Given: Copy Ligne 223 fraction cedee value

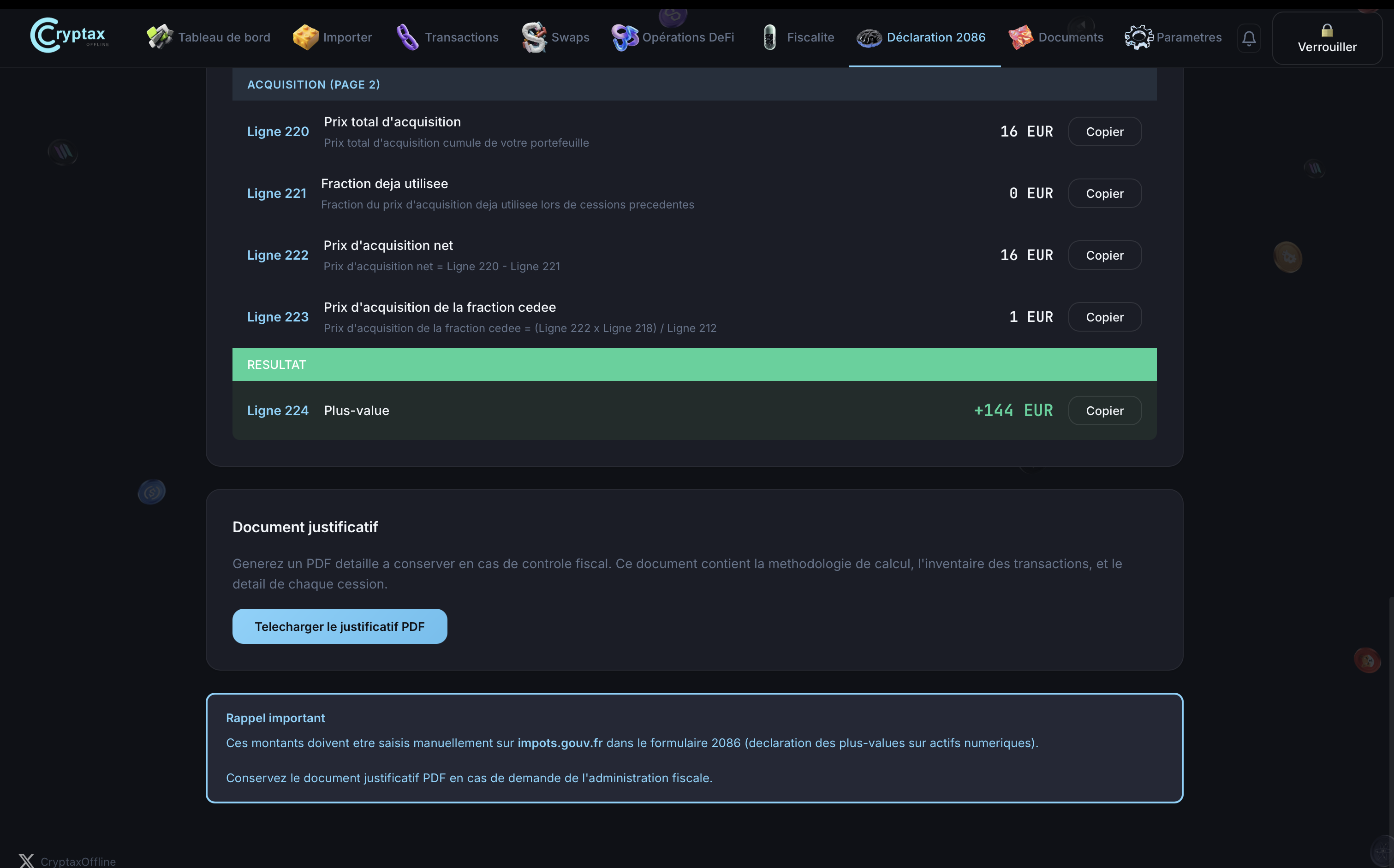Looking at the screenshot, I should click(1105, 317).
